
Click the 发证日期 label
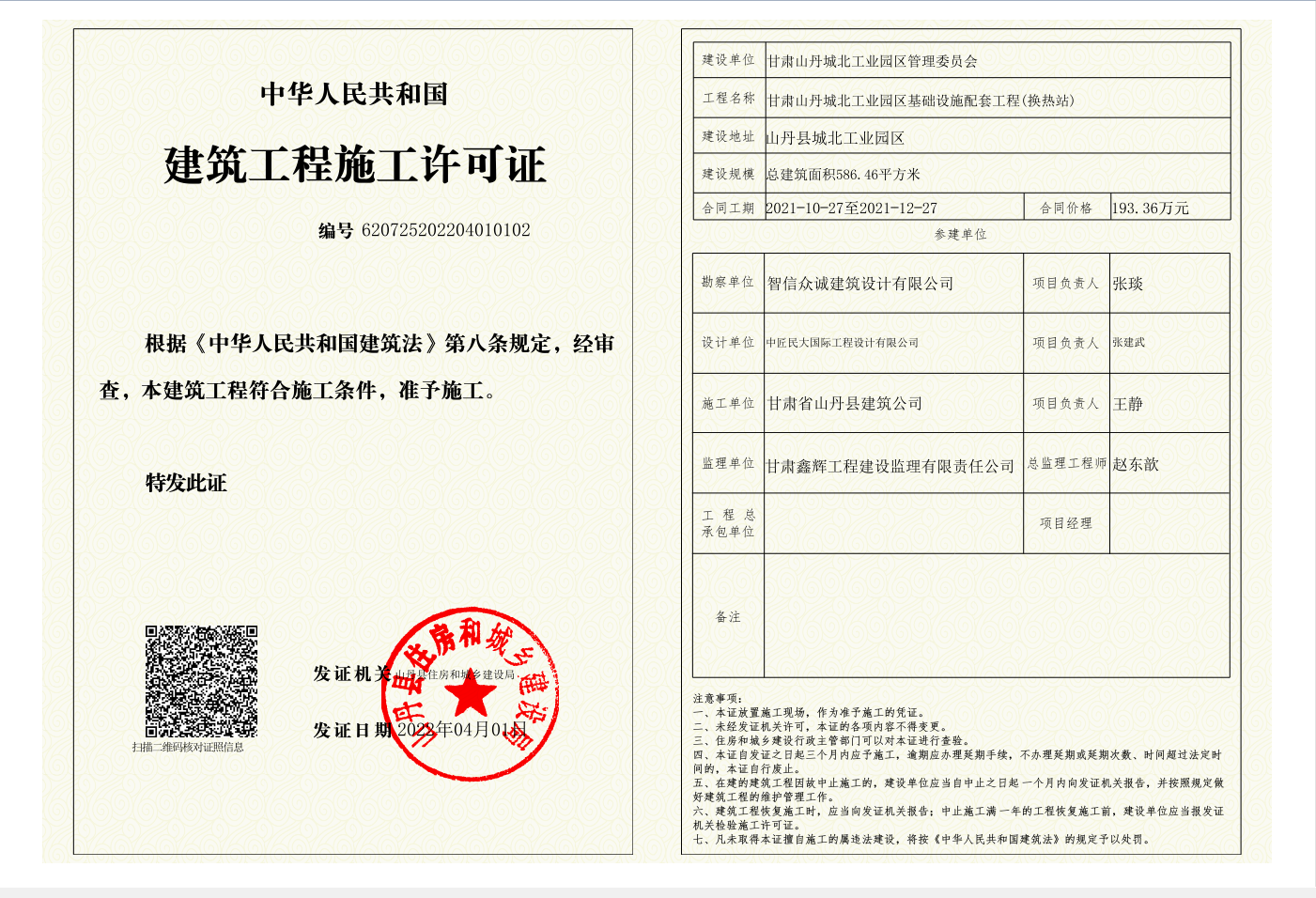tap(352, 730)
